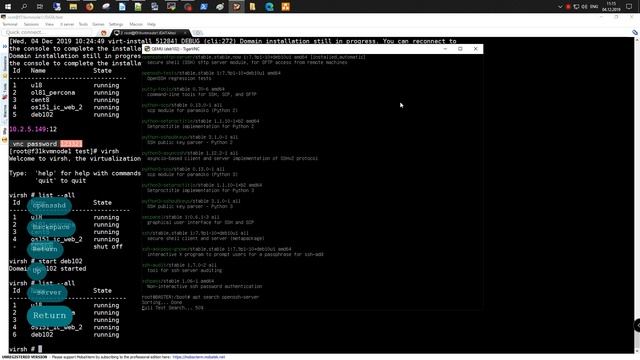
Task: Open the notification center icon
Action: [x=629, y=7]
